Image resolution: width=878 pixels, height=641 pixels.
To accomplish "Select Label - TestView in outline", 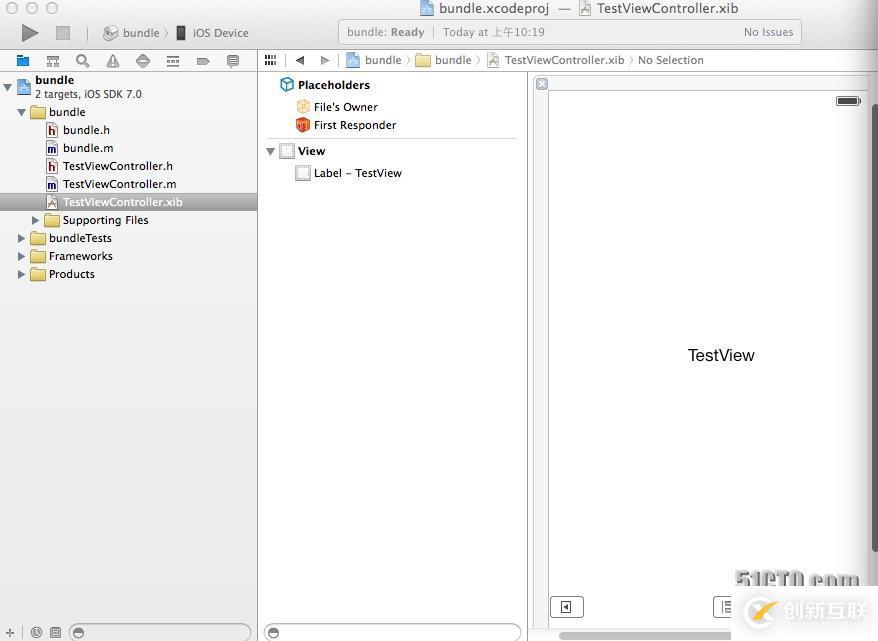I will pos(357,173).
